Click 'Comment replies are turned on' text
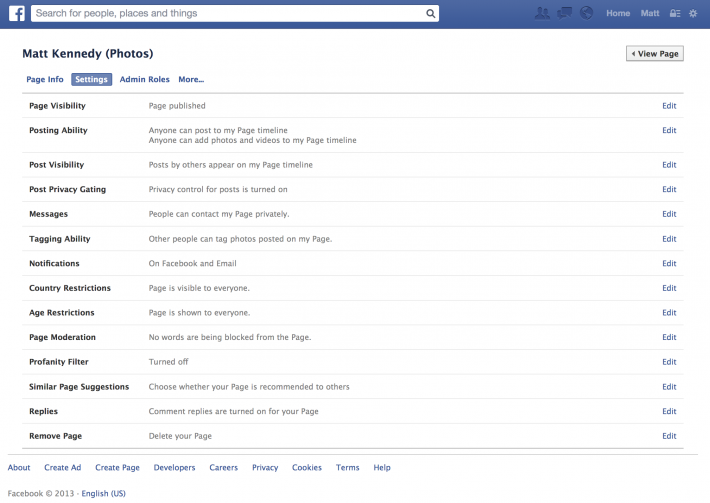Viewport: 710px width, 503px height. pyautogui.click(x=233, y=412)
